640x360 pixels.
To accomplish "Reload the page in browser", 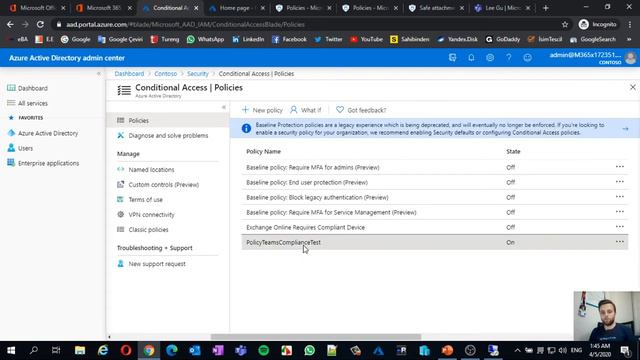I will point(40,24).
